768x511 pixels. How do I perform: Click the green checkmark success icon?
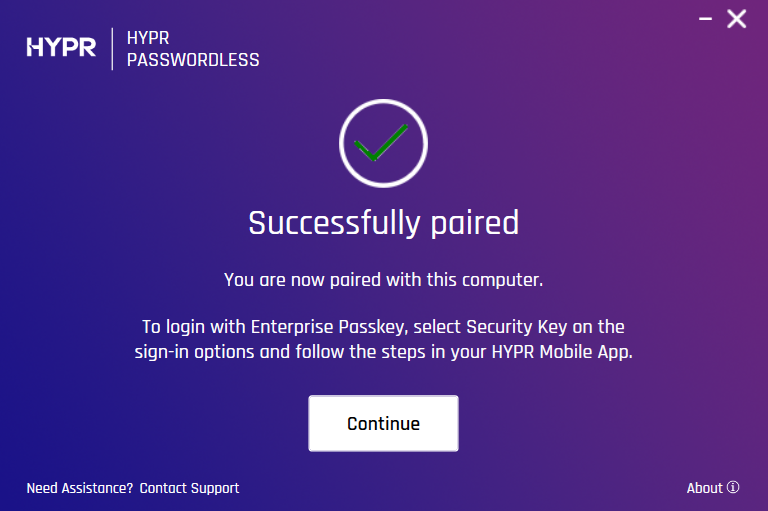pos(383,144)
